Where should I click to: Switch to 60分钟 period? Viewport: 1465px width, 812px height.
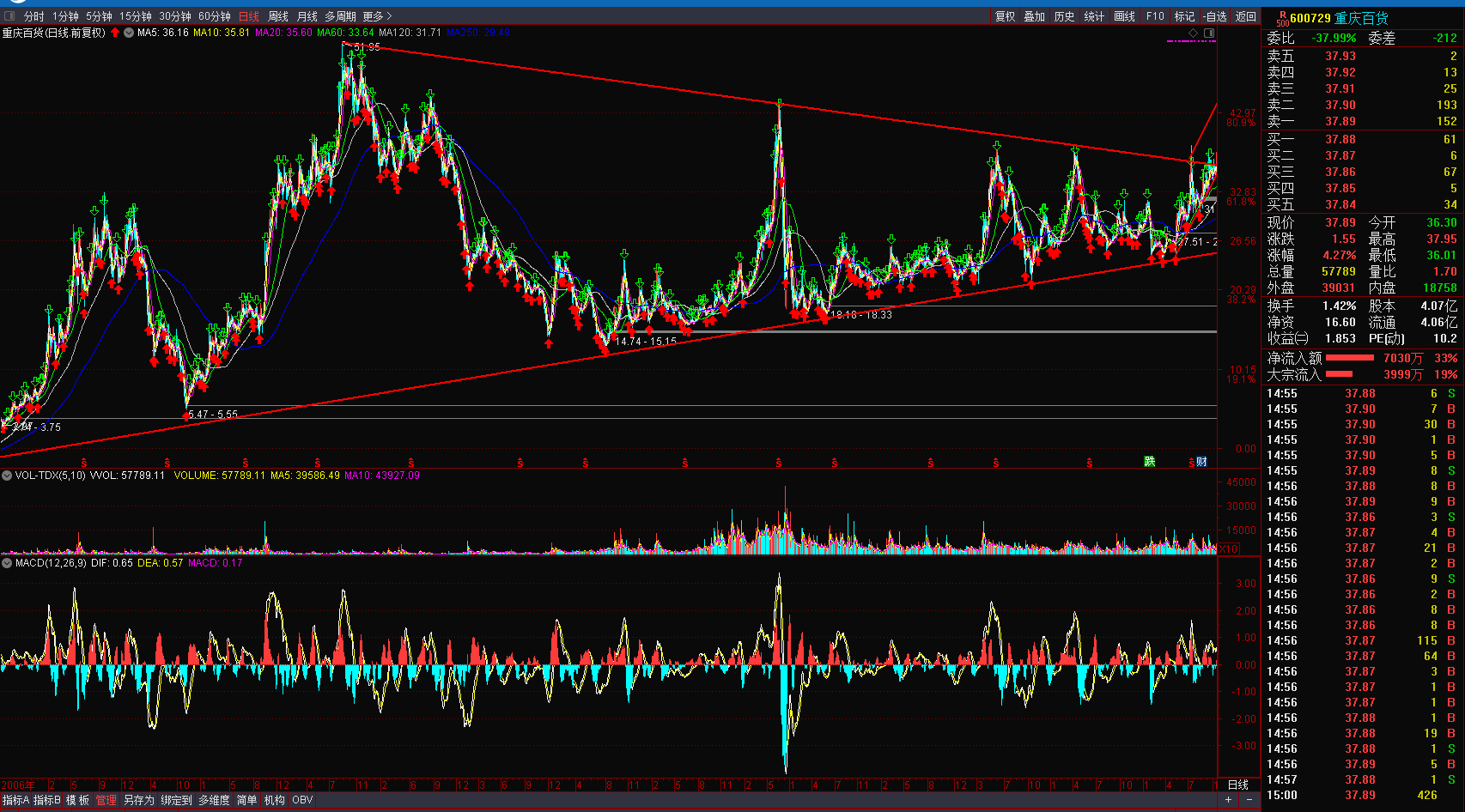pyautogui.click(x=215, y=16)
